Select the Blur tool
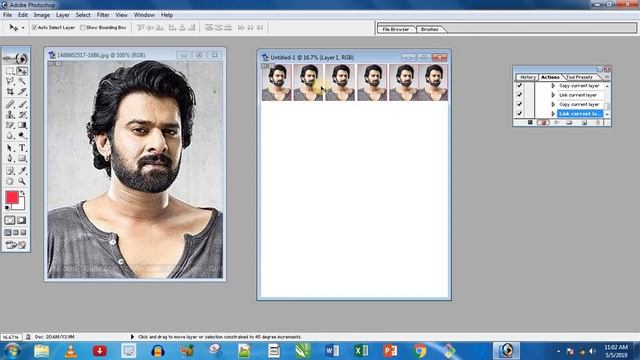The height and width of the screenshot is (360, 640). [x=10, y=136]
